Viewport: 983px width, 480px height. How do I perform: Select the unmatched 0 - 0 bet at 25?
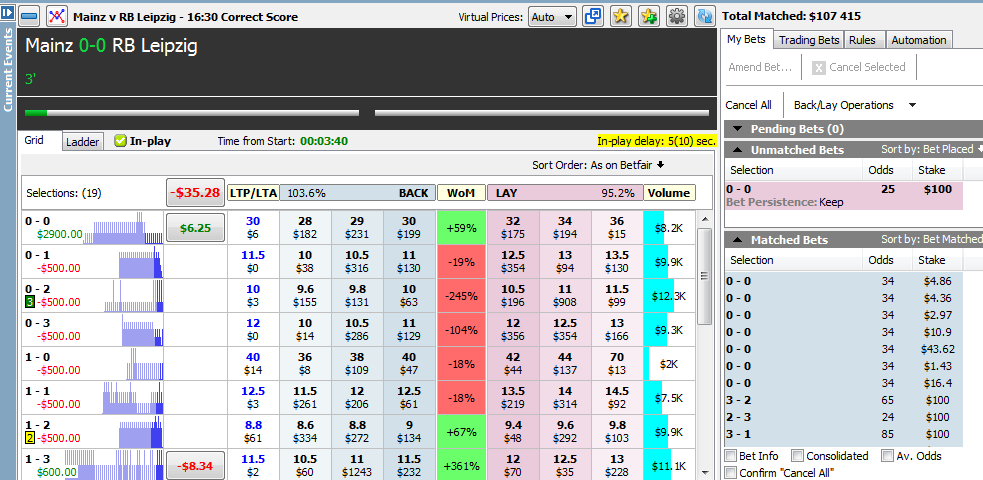coord(844,196)
